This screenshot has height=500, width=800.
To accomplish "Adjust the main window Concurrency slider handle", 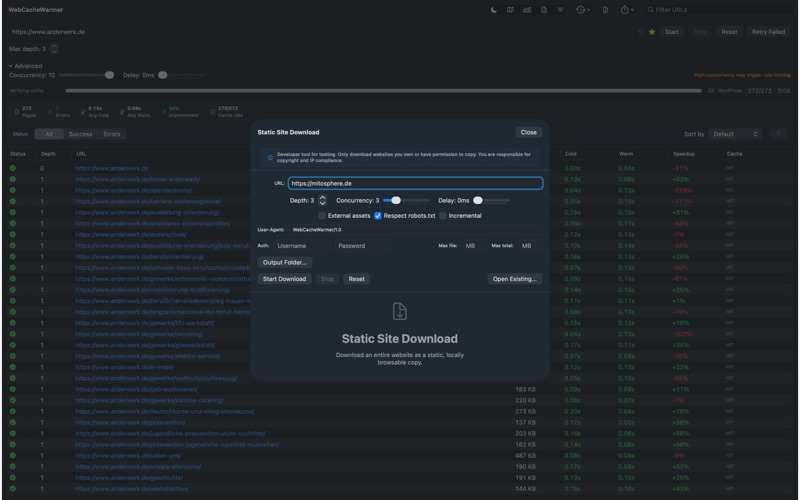I will point(109,75).
